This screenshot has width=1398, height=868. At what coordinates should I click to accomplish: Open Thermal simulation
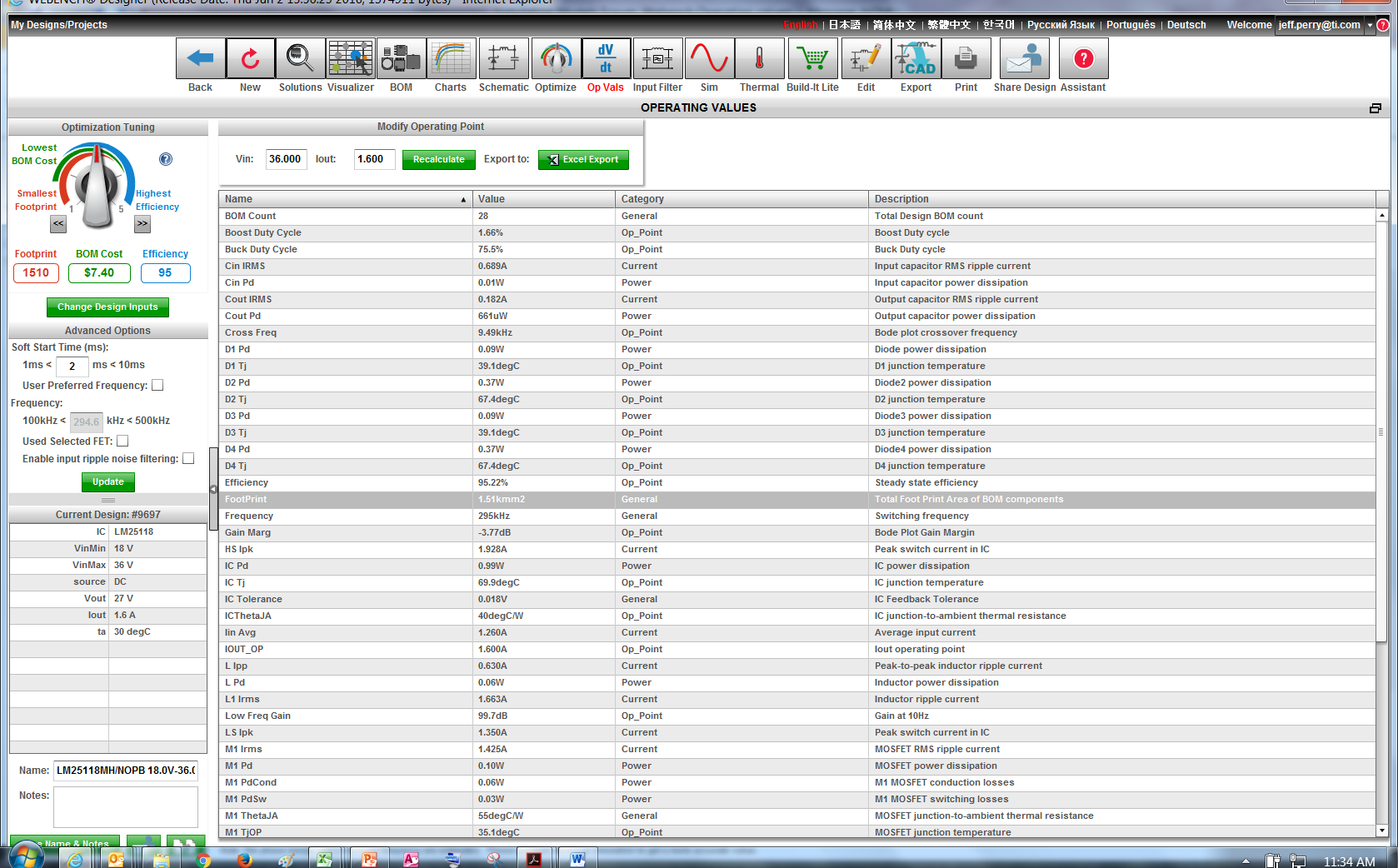(x=759, y=58)
